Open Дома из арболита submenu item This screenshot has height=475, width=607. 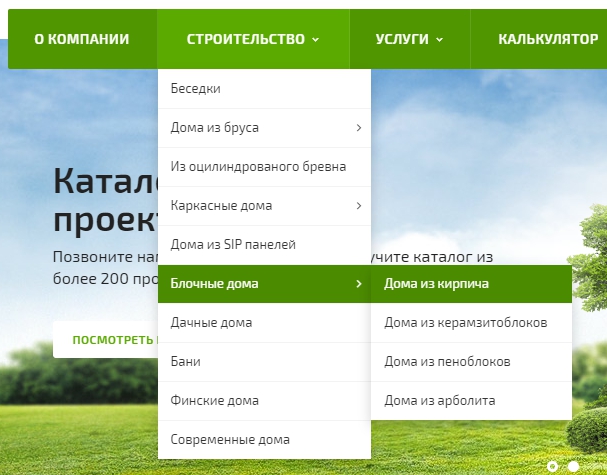(472, 401)
